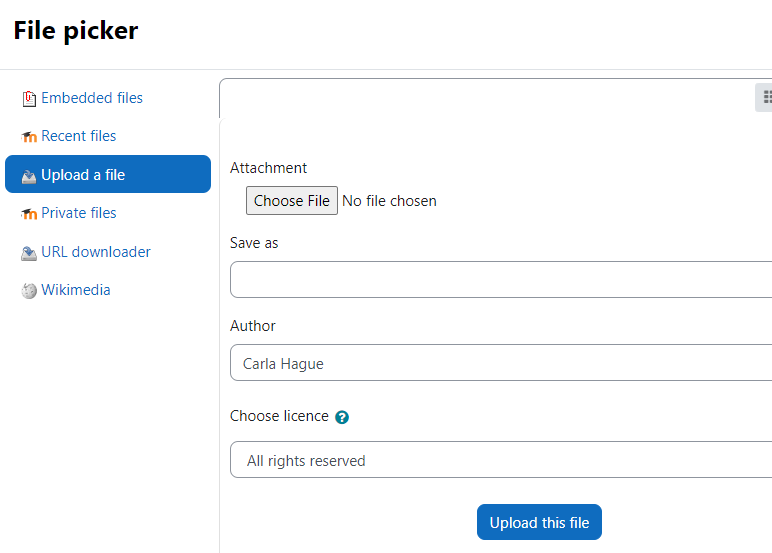Open the Recent files repository

coord(79,136)
